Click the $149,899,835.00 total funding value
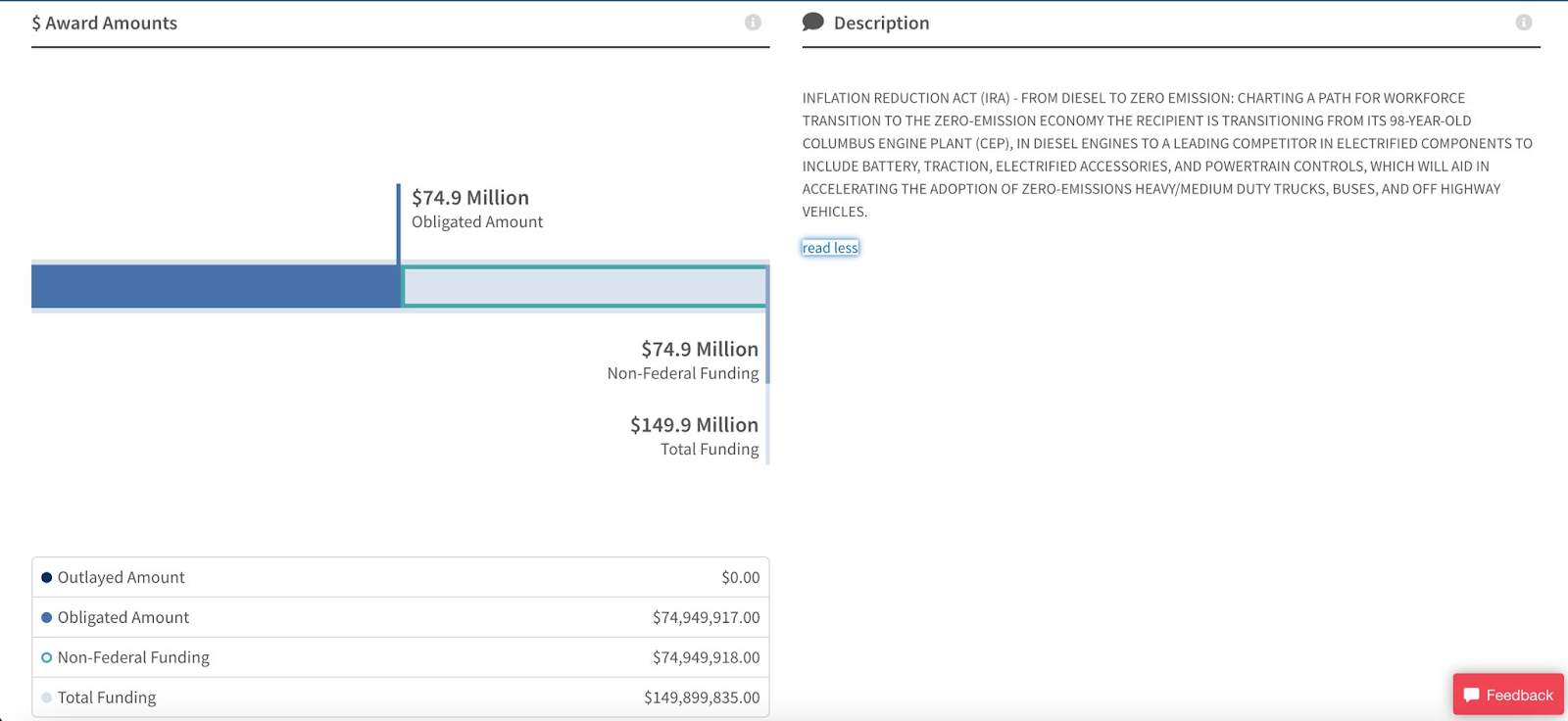The height and width of the screenshot is (721, 1568). point(702,697)
